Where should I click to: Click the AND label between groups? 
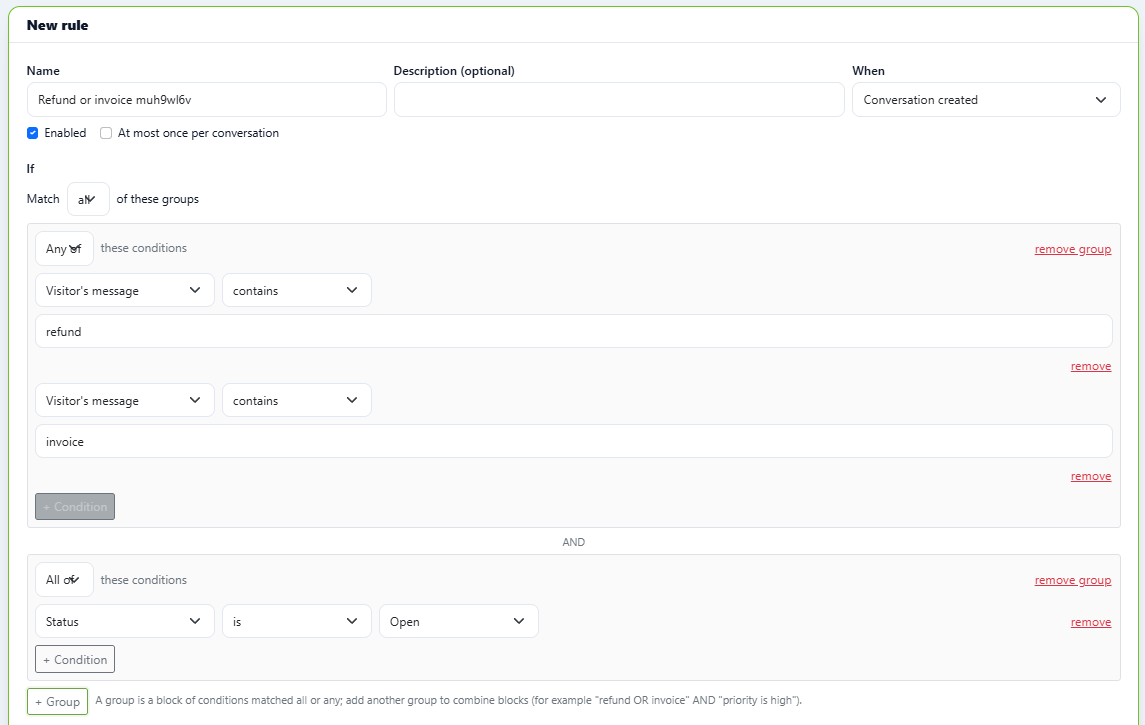point(574,542)
